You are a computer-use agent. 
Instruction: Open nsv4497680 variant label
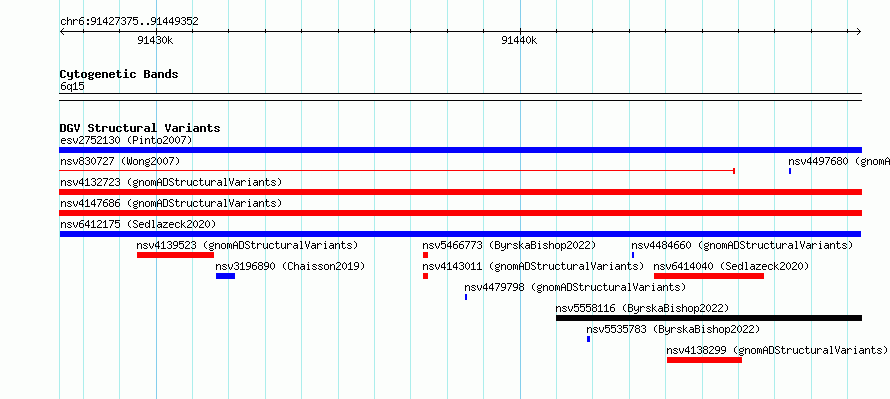click(x=839, y=161)
